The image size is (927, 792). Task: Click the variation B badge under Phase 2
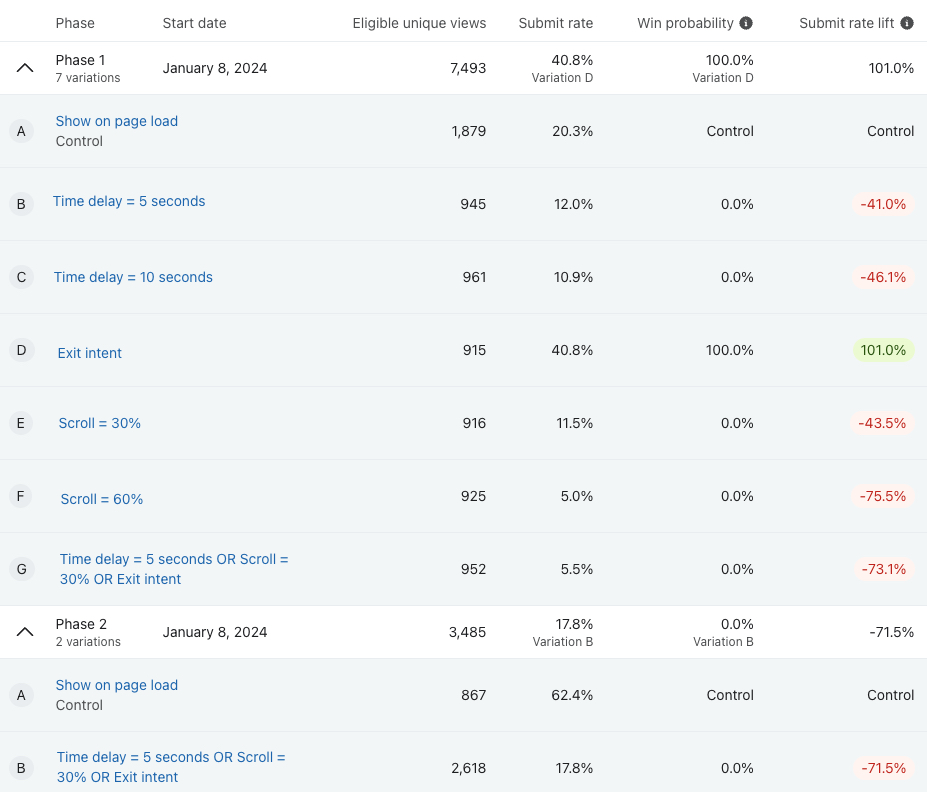pyautogui.click(x=21, y=768)
